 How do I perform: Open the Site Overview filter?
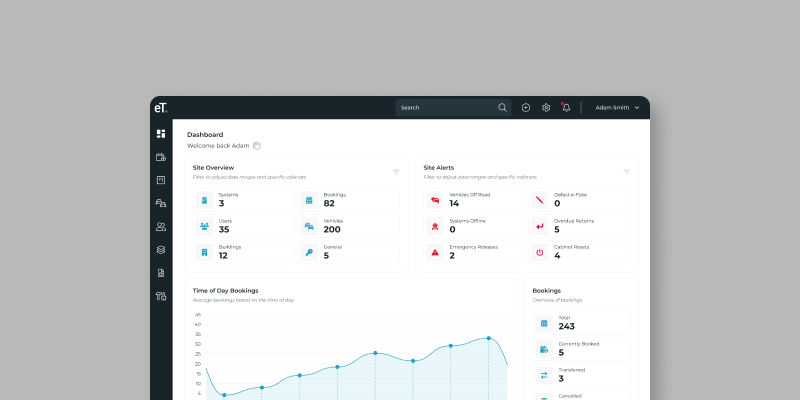(x=396, y=172)
